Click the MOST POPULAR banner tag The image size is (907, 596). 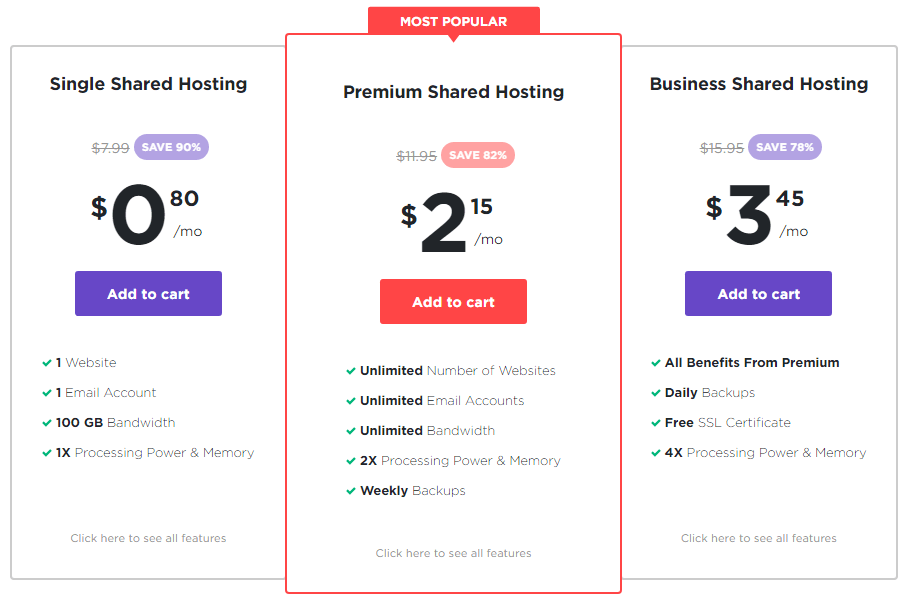pyautogui.click(x=453, y=21)
